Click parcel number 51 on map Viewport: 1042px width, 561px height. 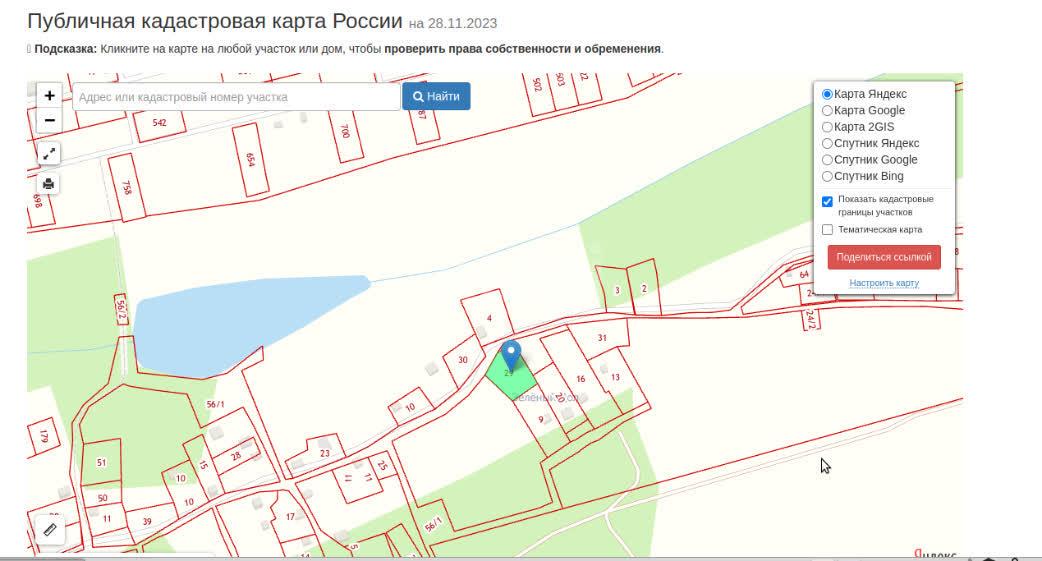pos(101,461)
